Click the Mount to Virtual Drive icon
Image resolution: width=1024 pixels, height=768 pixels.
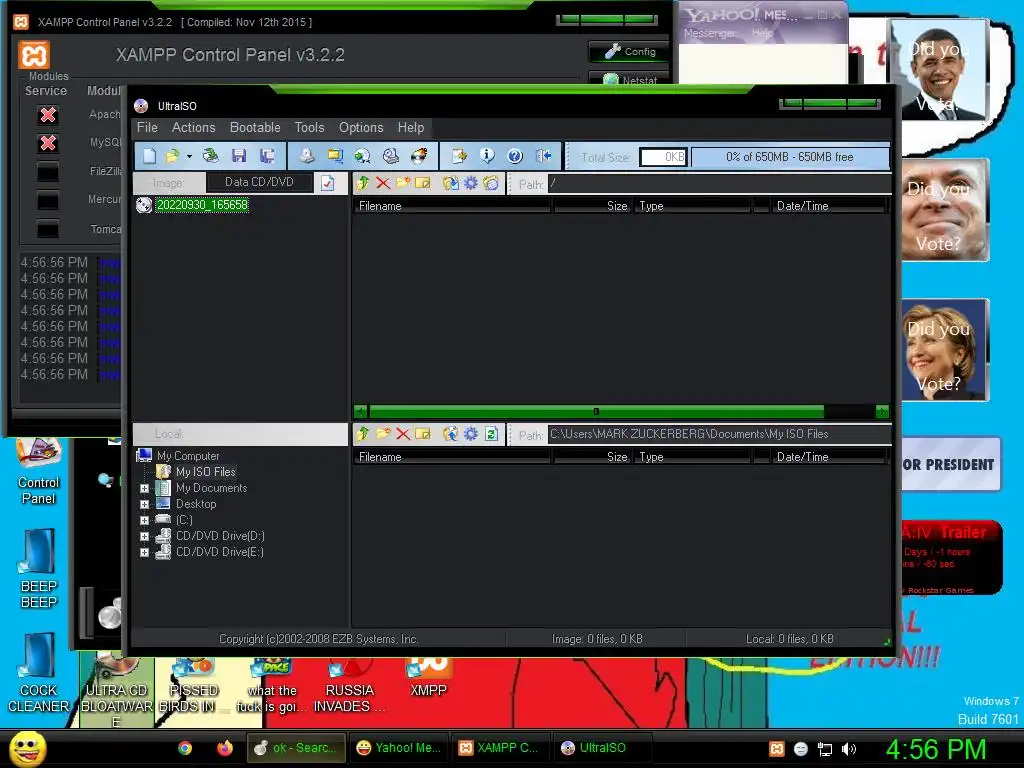pos(391,156)
